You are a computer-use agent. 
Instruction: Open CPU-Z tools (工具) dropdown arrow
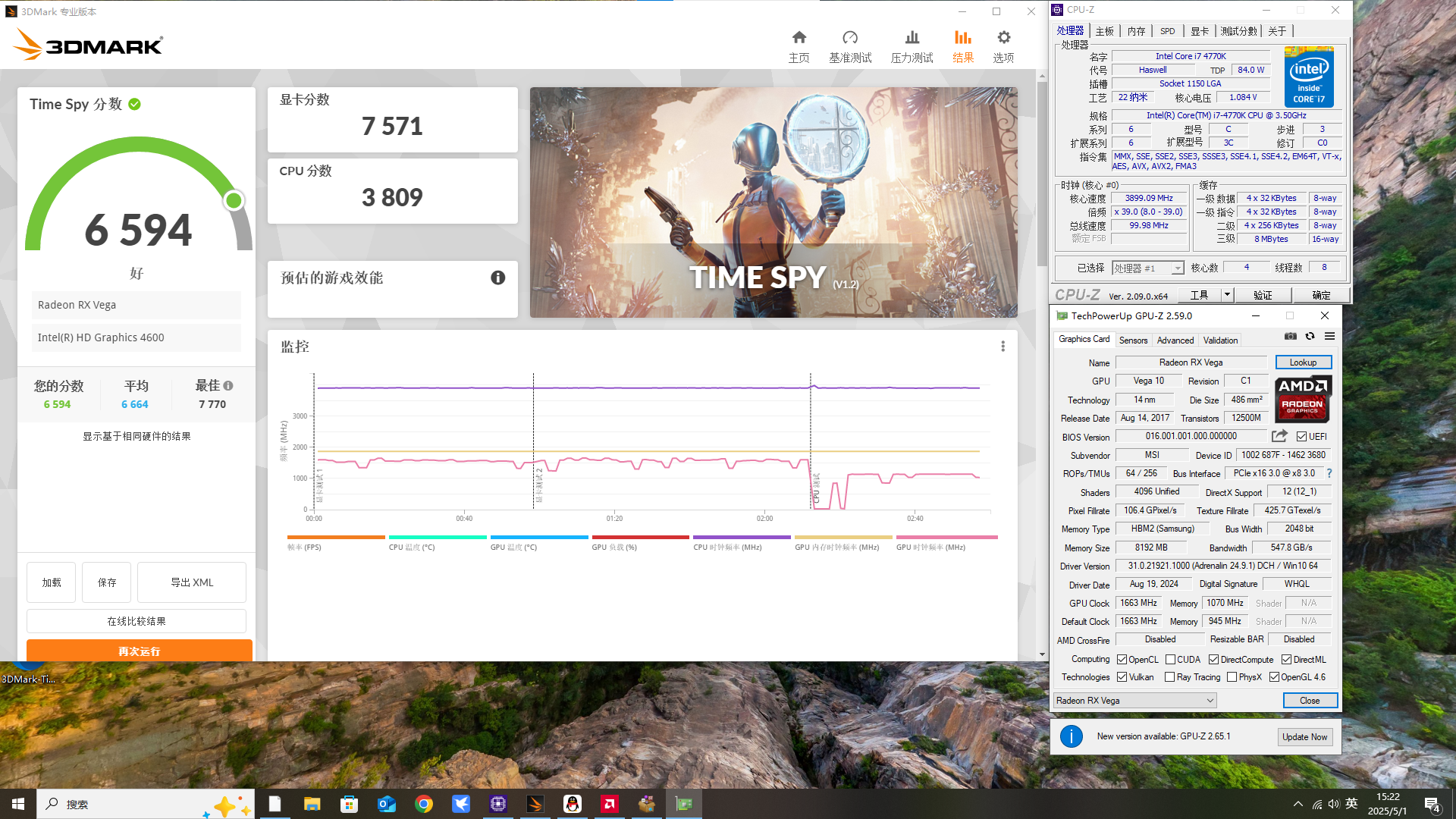1227,295
